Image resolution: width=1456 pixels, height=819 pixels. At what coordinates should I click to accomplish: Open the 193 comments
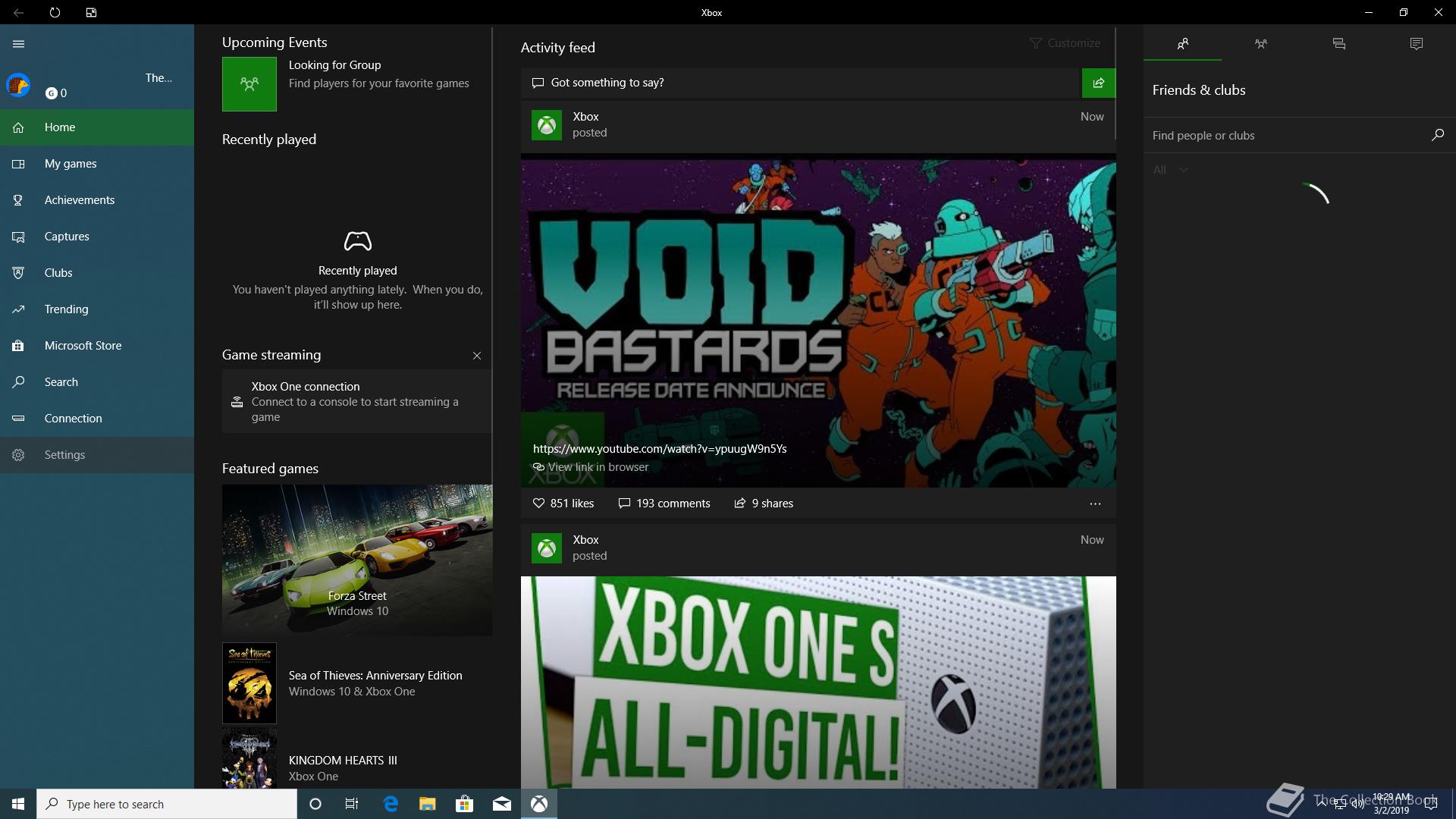(x=664, y=504)
